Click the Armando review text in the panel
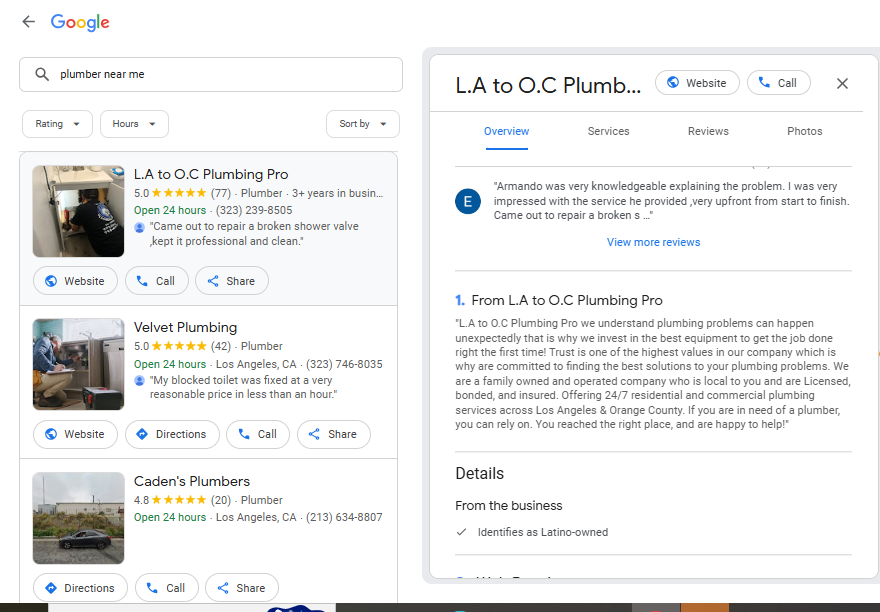 point(671,201)
